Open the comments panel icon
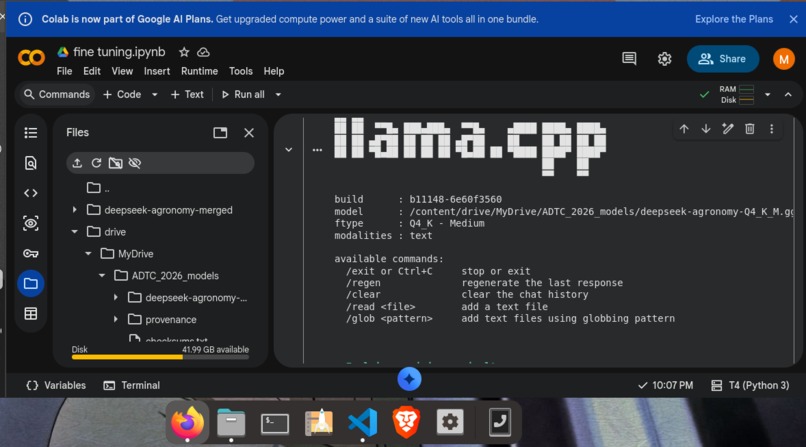This screenshot has height=447, width=806. point(629,59)
